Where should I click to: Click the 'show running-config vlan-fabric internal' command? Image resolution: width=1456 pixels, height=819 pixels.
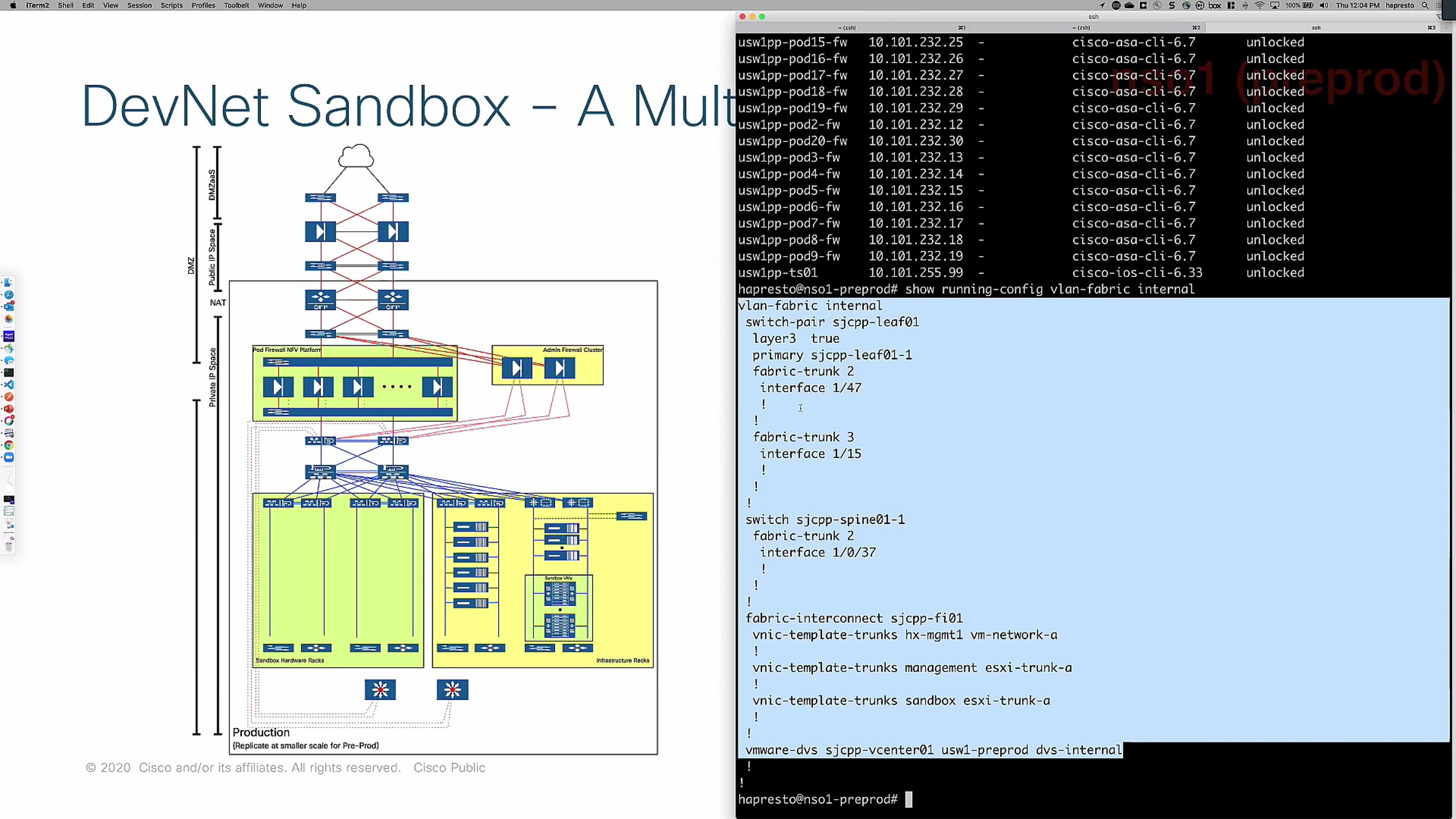(1050, 289)
